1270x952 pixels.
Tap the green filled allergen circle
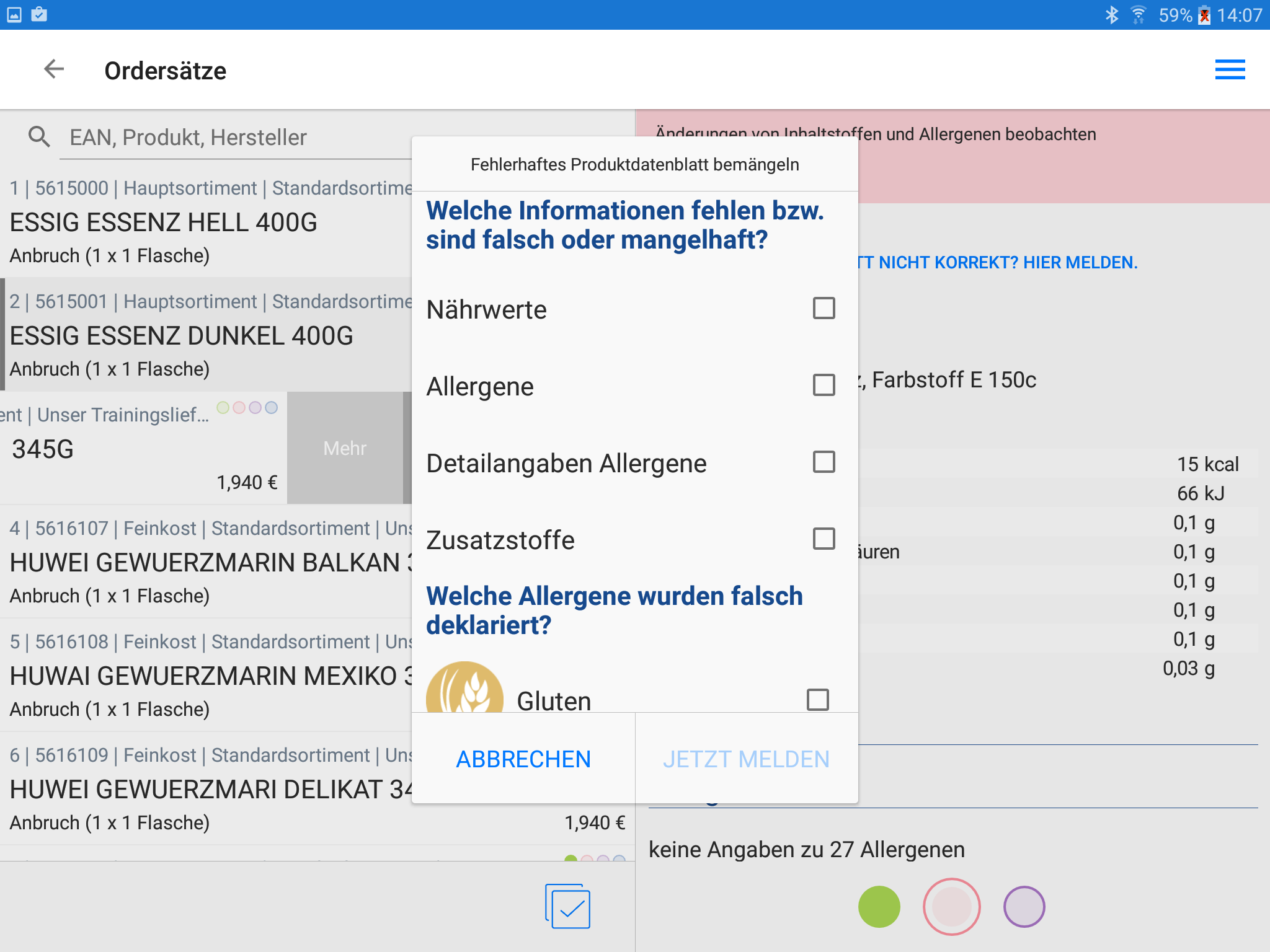879,906
